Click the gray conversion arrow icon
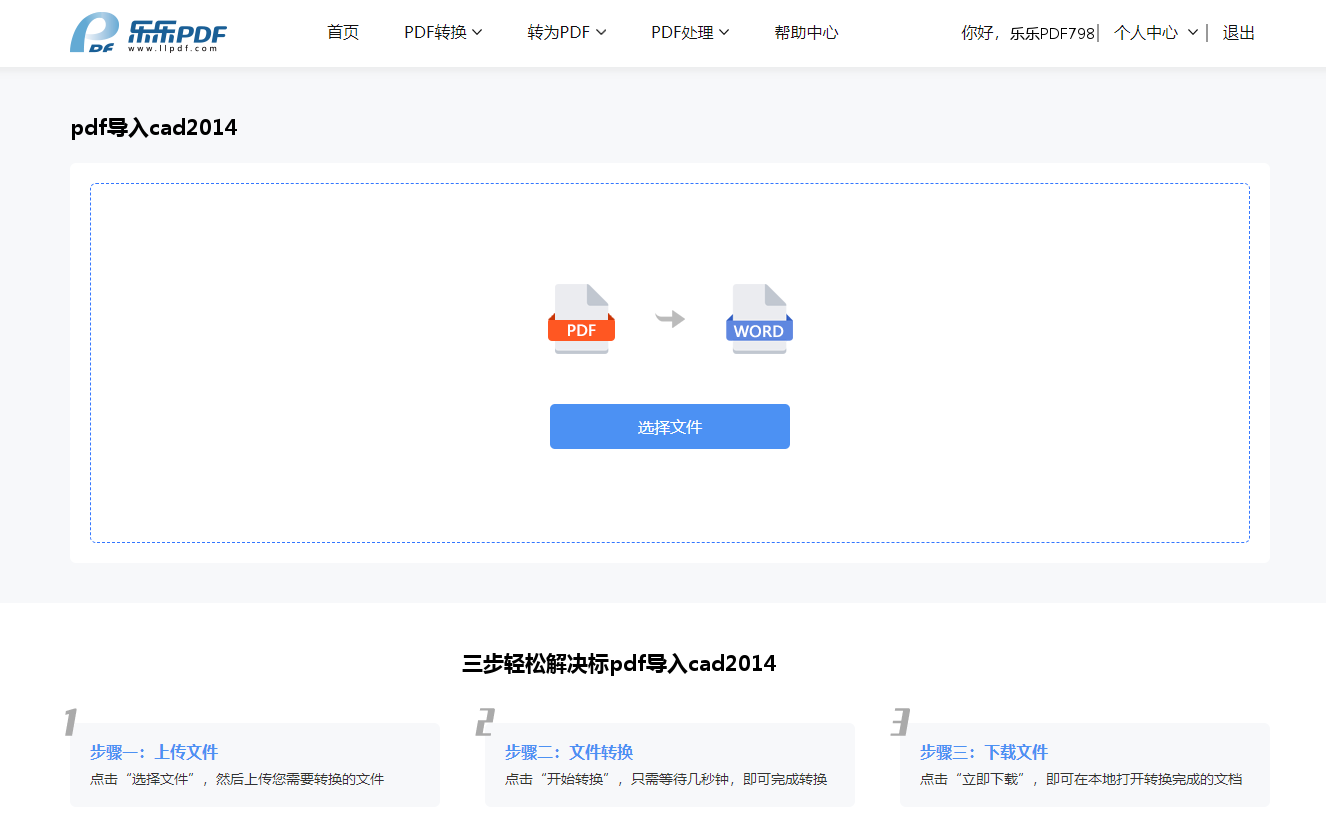 [670, 319]
